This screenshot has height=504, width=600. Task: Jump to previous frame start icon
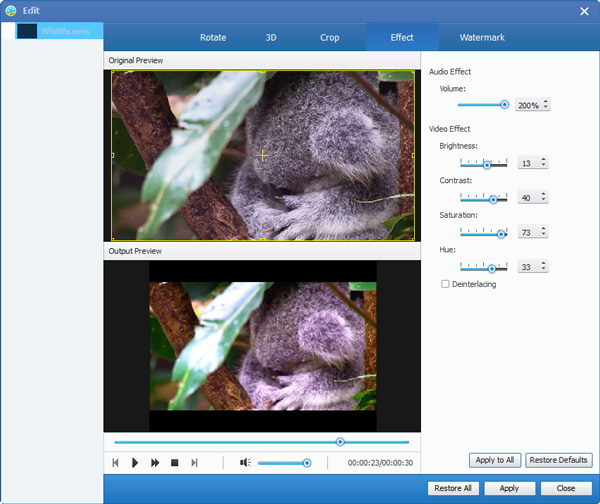coord(115,463)
